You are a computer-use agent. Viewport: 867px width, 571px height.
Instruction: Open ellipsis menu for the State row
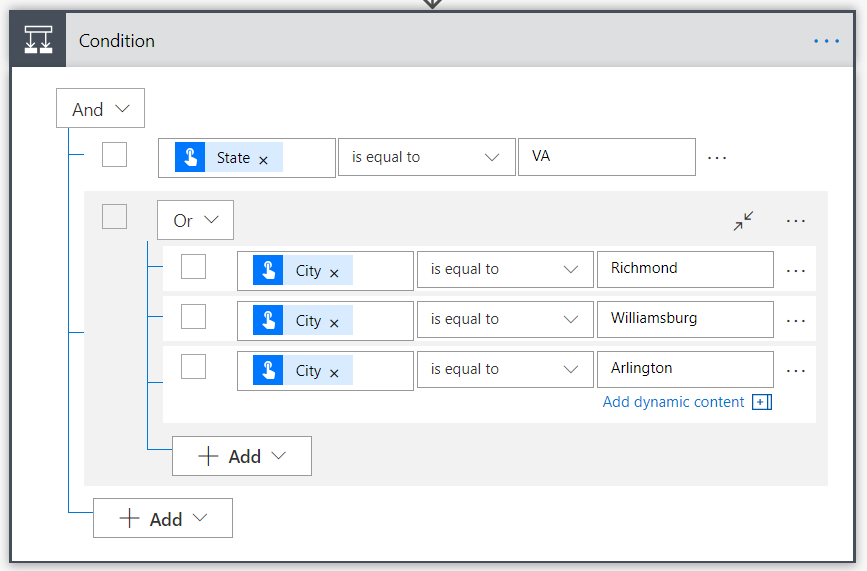click(717, 158)
